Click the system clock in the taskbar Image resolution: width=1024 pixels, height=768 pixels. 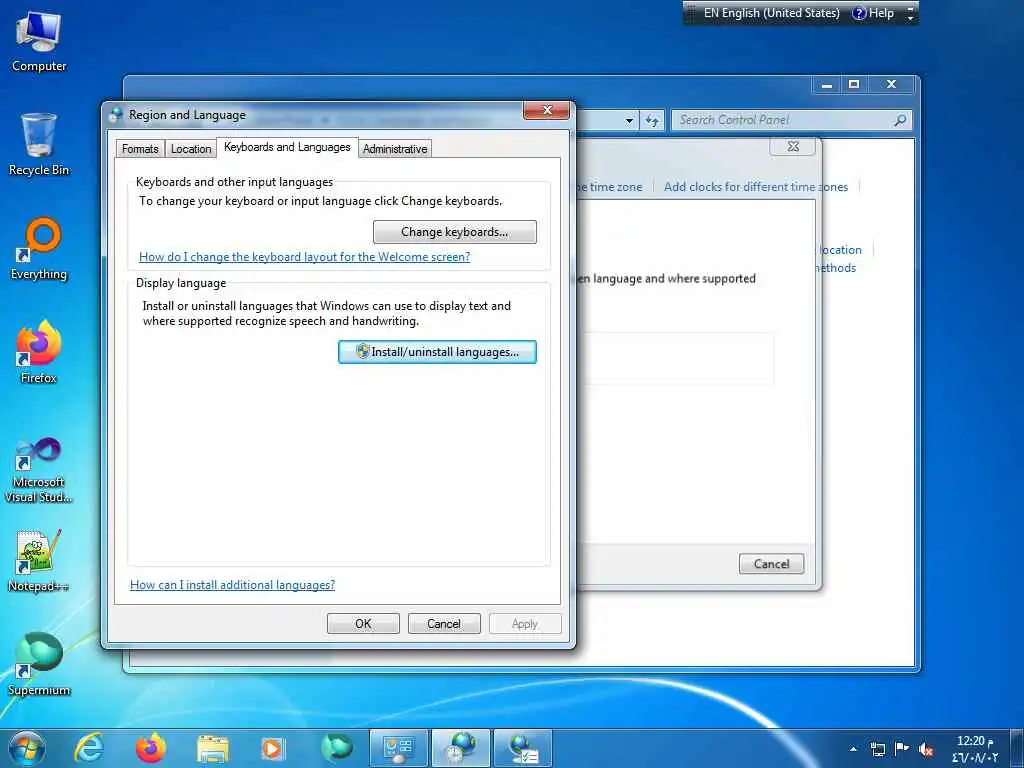click(976, 749)
